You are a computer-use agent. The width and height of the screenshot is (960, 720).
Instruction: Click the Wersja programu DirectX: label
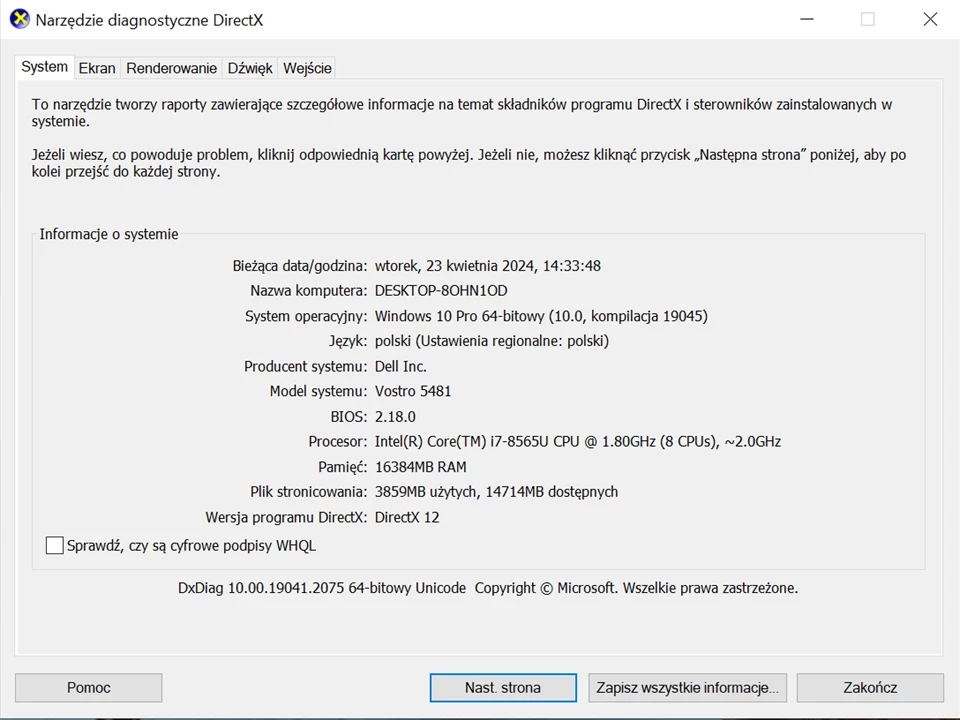286,517
